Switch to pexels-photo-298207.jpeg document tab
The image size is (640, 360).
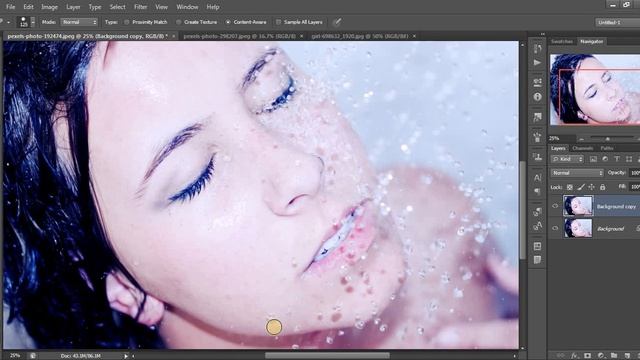[x=239, y=36]
